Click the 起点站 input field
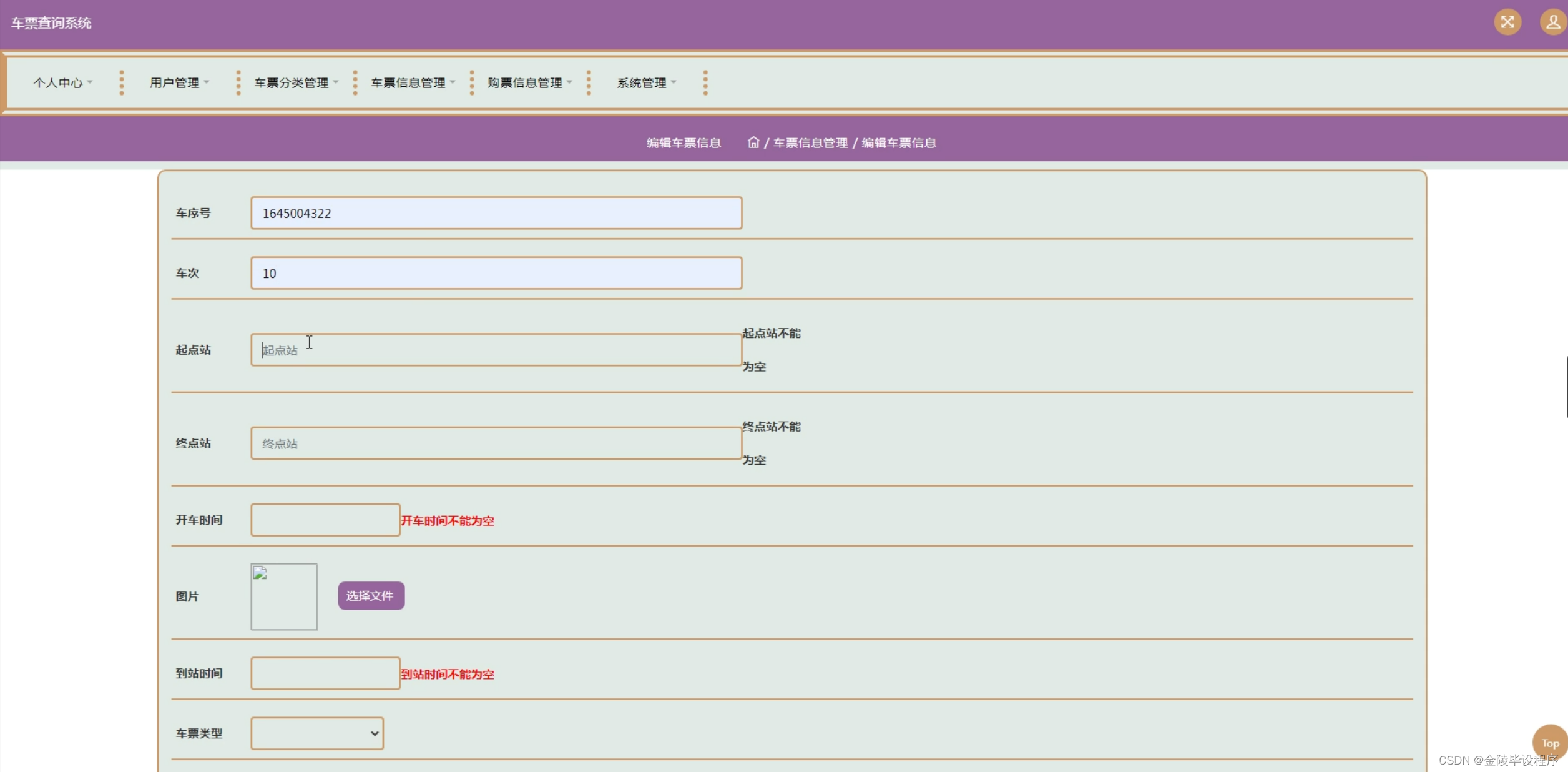The width and height of the screenshot is (1568, 772). tap(496, 349)
